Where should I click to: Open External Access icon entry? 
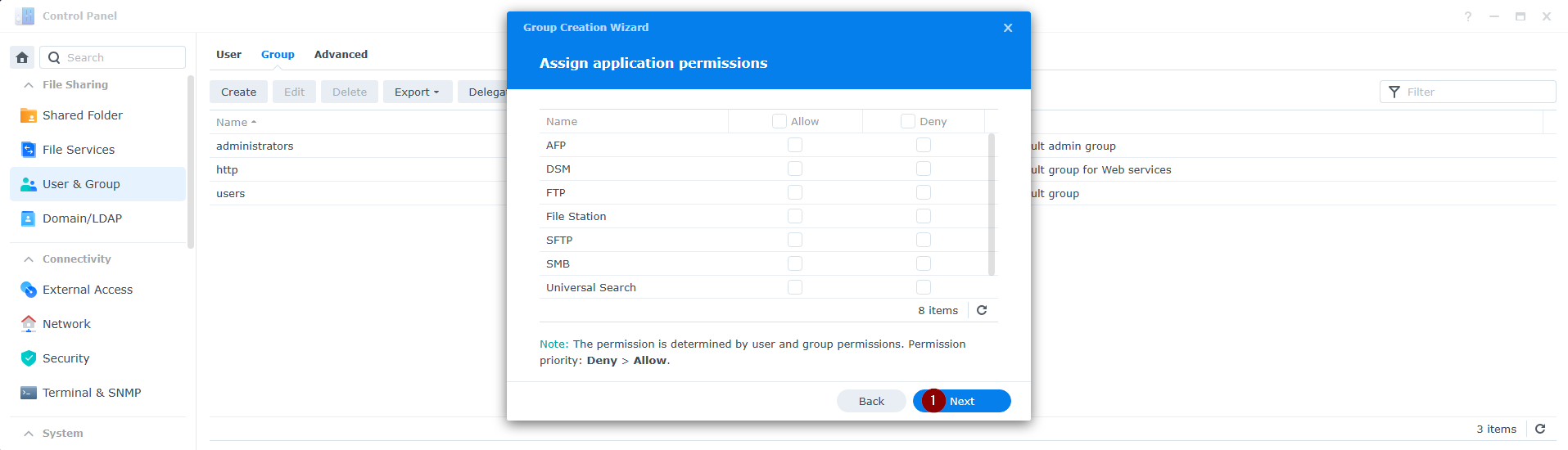tap(28, 290)
